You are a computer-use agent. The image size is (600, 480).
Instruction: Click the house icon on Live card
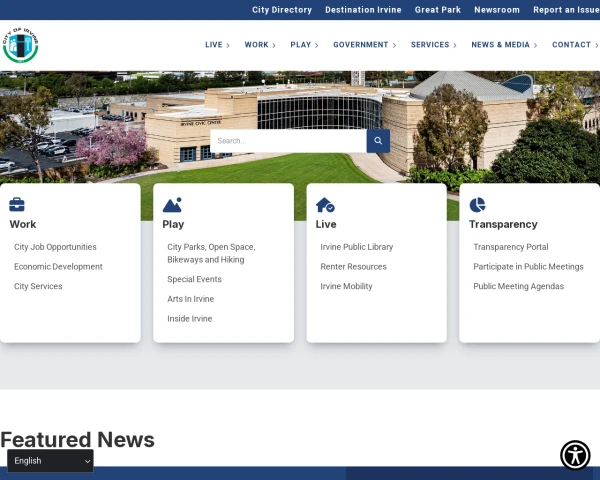(325, 205)
